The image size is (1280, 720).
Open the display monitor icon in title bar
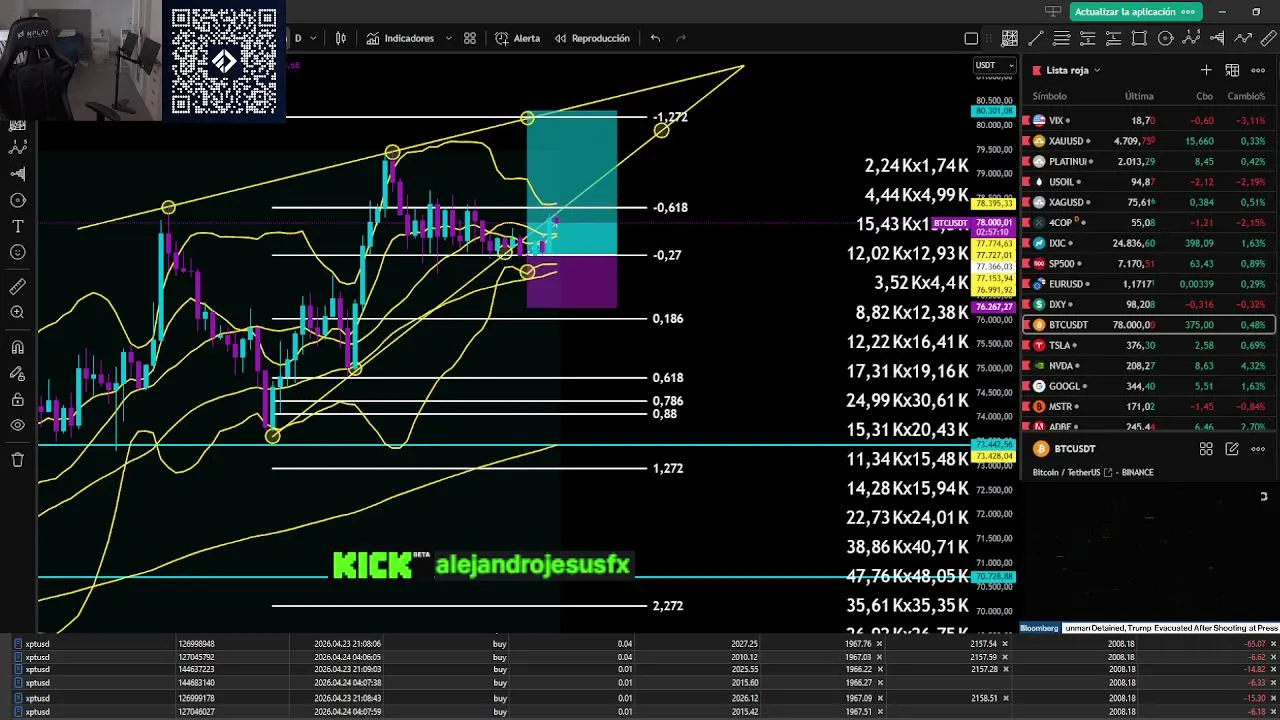pos(1052,12)
